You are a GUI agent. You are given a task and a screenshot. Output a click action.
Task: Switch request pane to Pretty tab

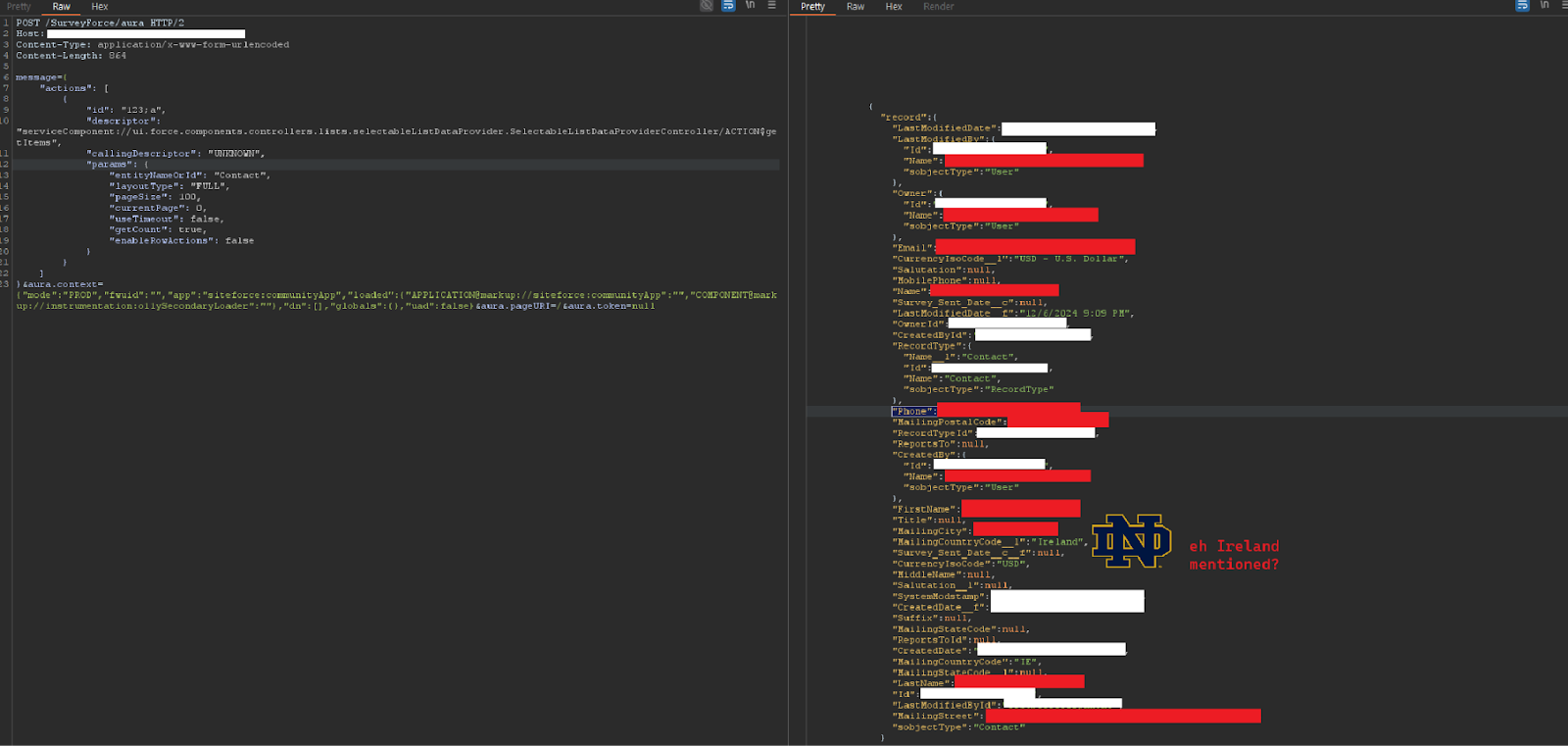pos(19,7)
